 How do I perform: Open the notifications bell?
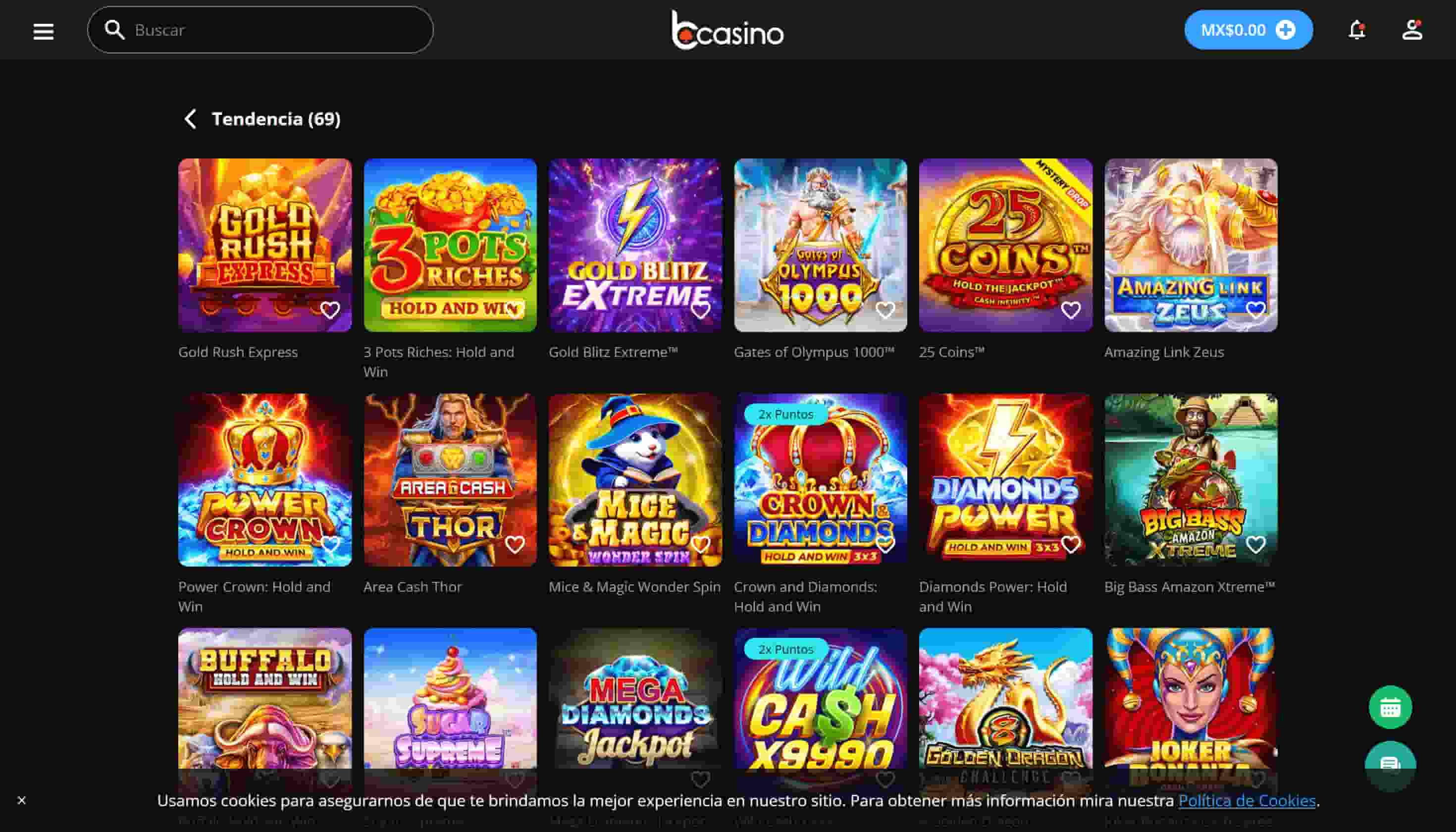point(1356,30)
